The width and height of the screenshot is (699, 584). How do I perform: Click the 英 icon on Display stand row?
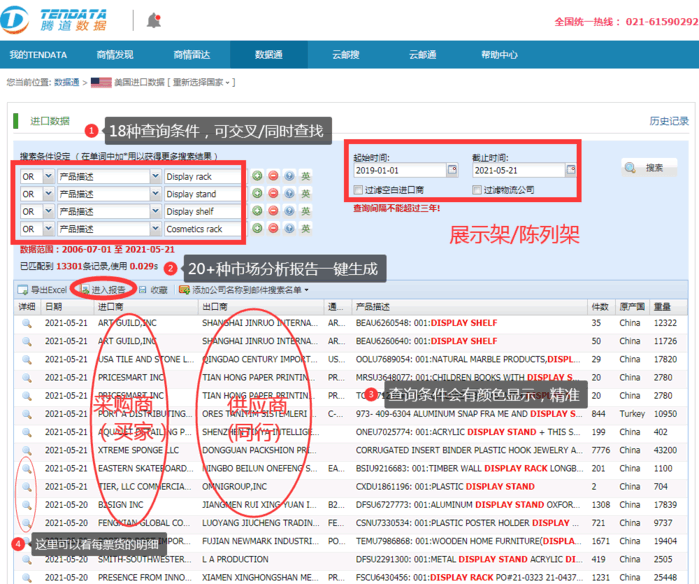[x=305, y=193]
